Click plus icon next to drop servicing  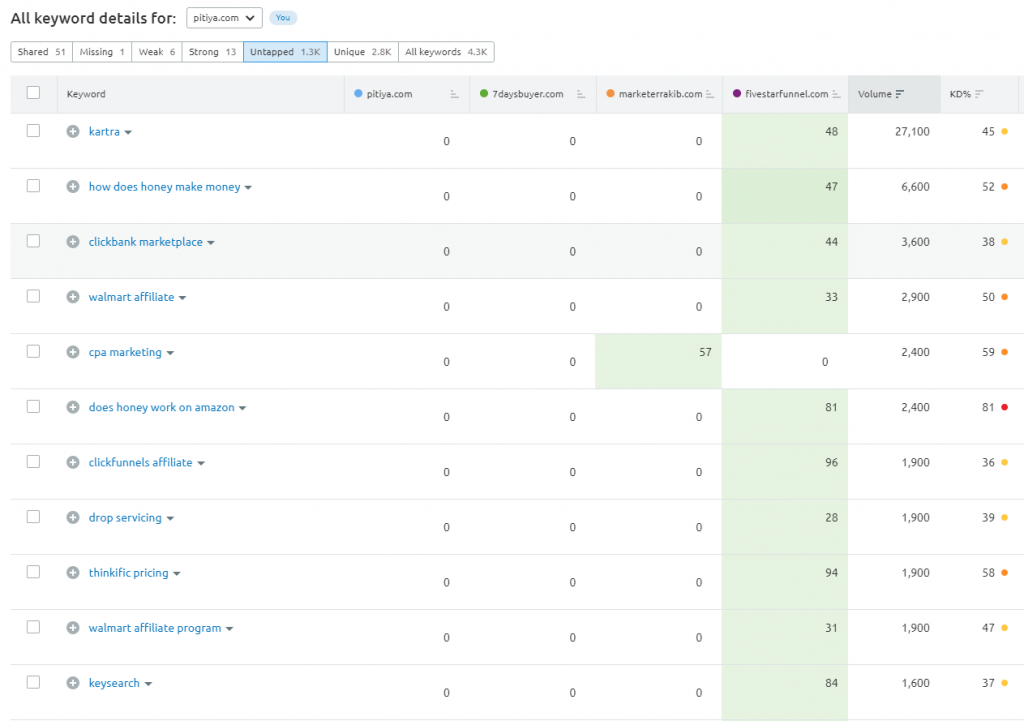(73, 518)
